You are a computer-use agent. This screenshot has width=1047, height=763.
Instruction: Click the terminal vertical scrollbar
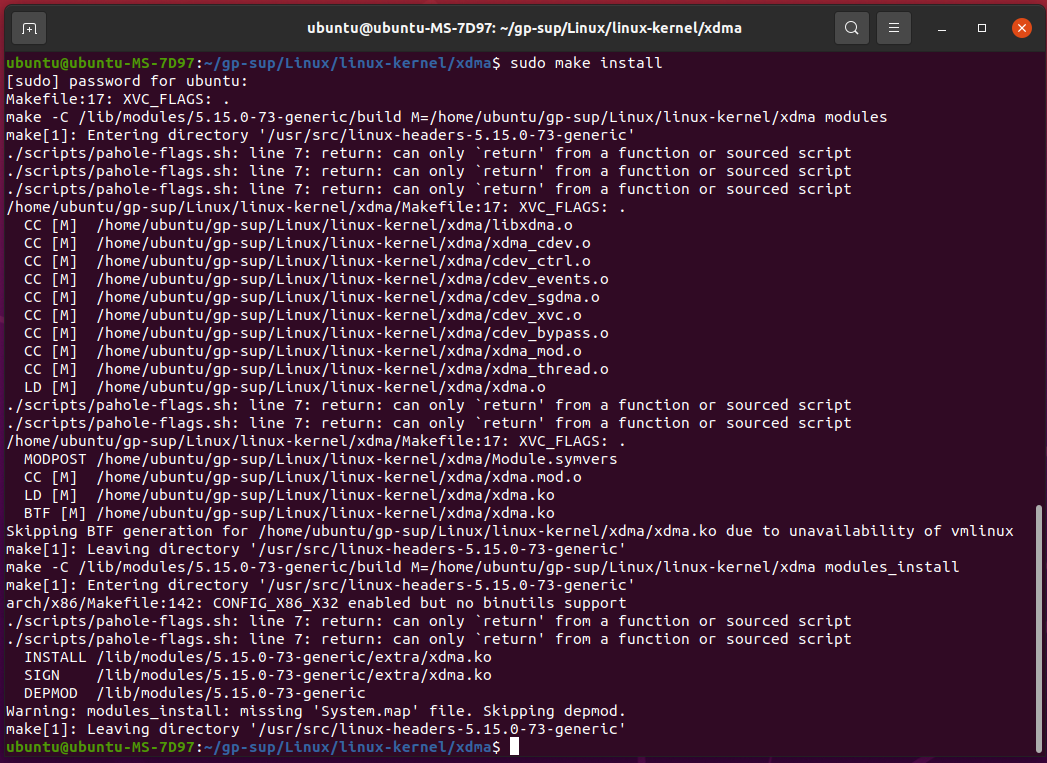[x=1038, y=627]
